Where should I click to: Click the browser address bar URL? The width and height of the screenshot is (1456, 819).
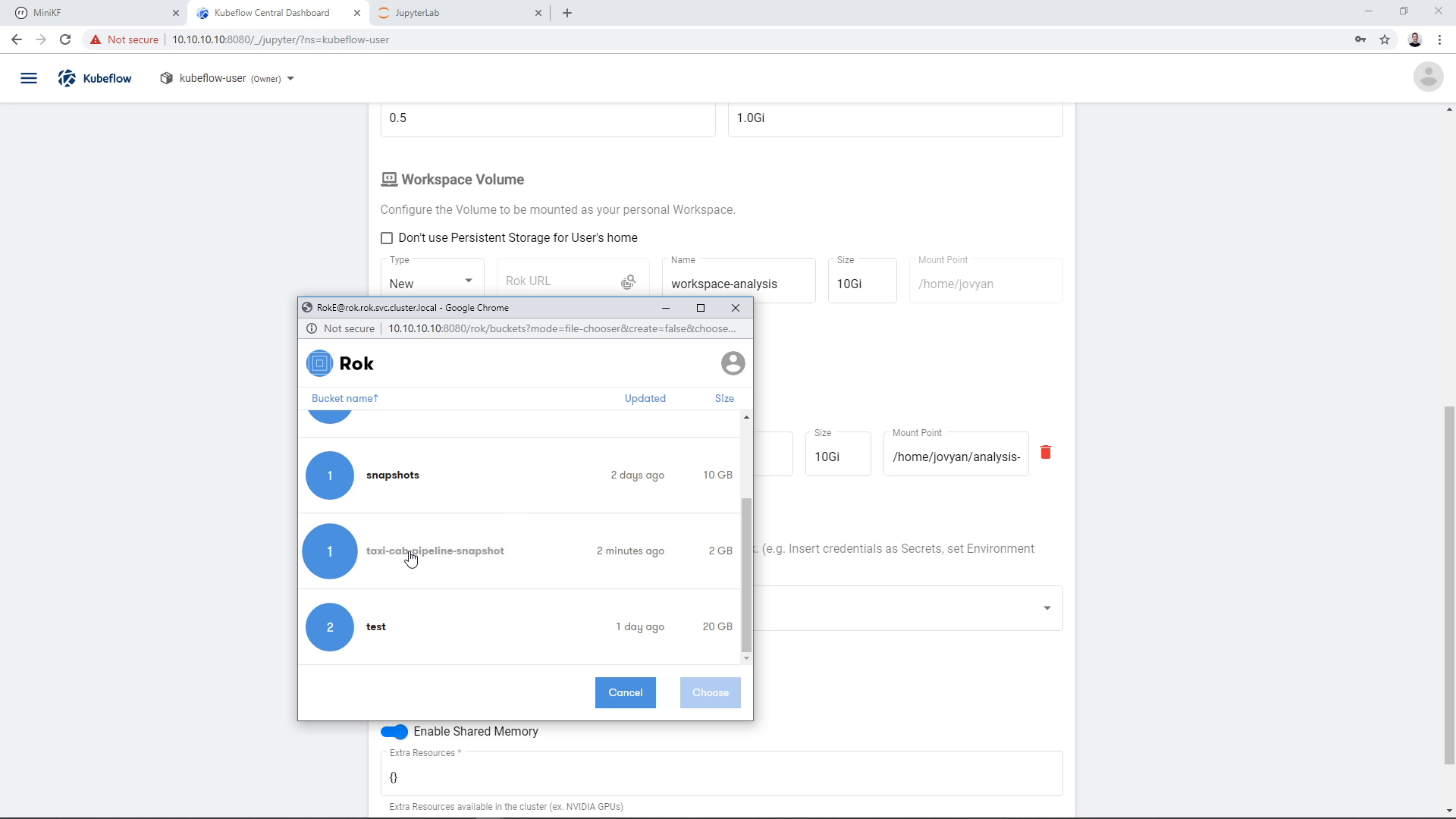(x=281, y=39)
